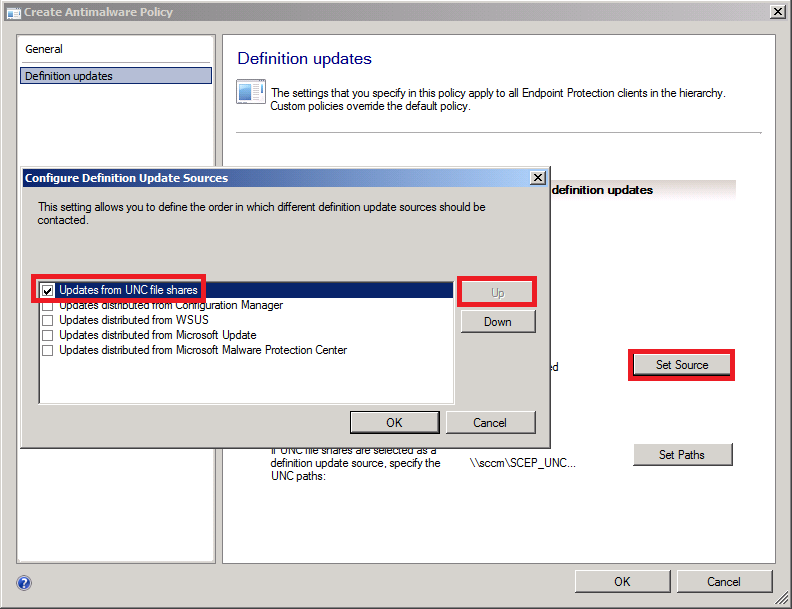Check Updates distributed from WSUS
The width and height of the screenshot is (792, 609).
(x=47, y=321)
